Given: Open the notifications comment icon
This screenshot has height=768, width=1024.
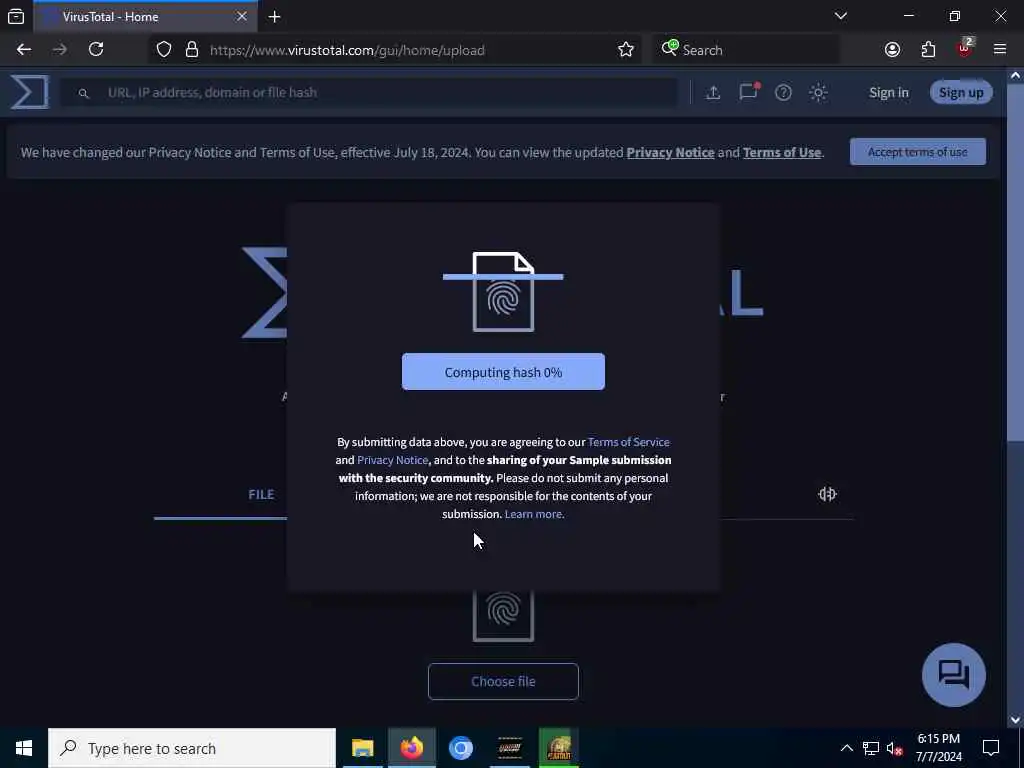Looking at the screenshot, I should click(x=748, y=92).
